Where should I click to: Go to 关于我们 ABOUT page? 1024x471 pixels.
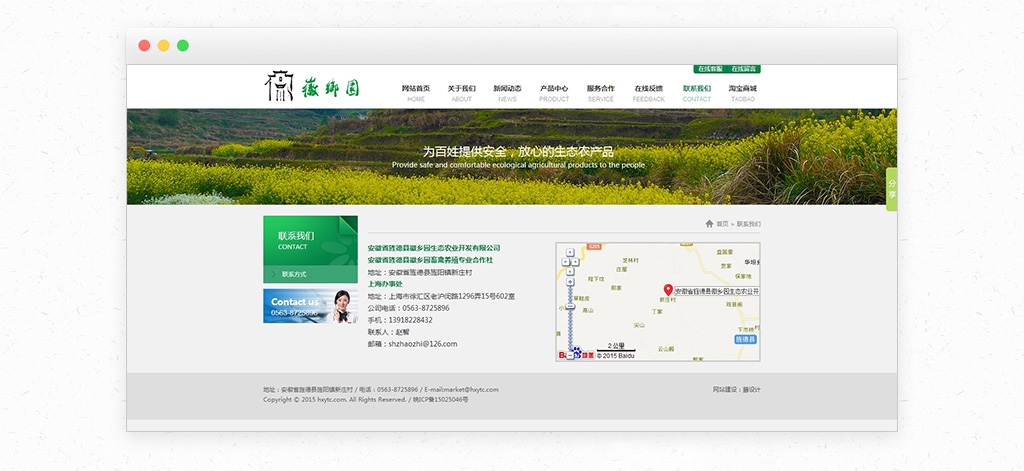pyautogui.click(x=462, y=93)
